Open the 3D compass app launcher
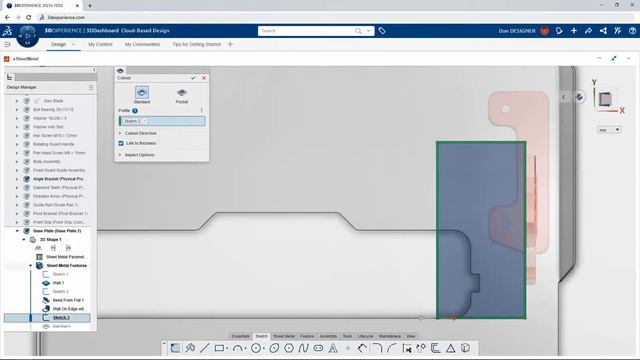This screenshot has width=640, height=360. coord(28,36)
